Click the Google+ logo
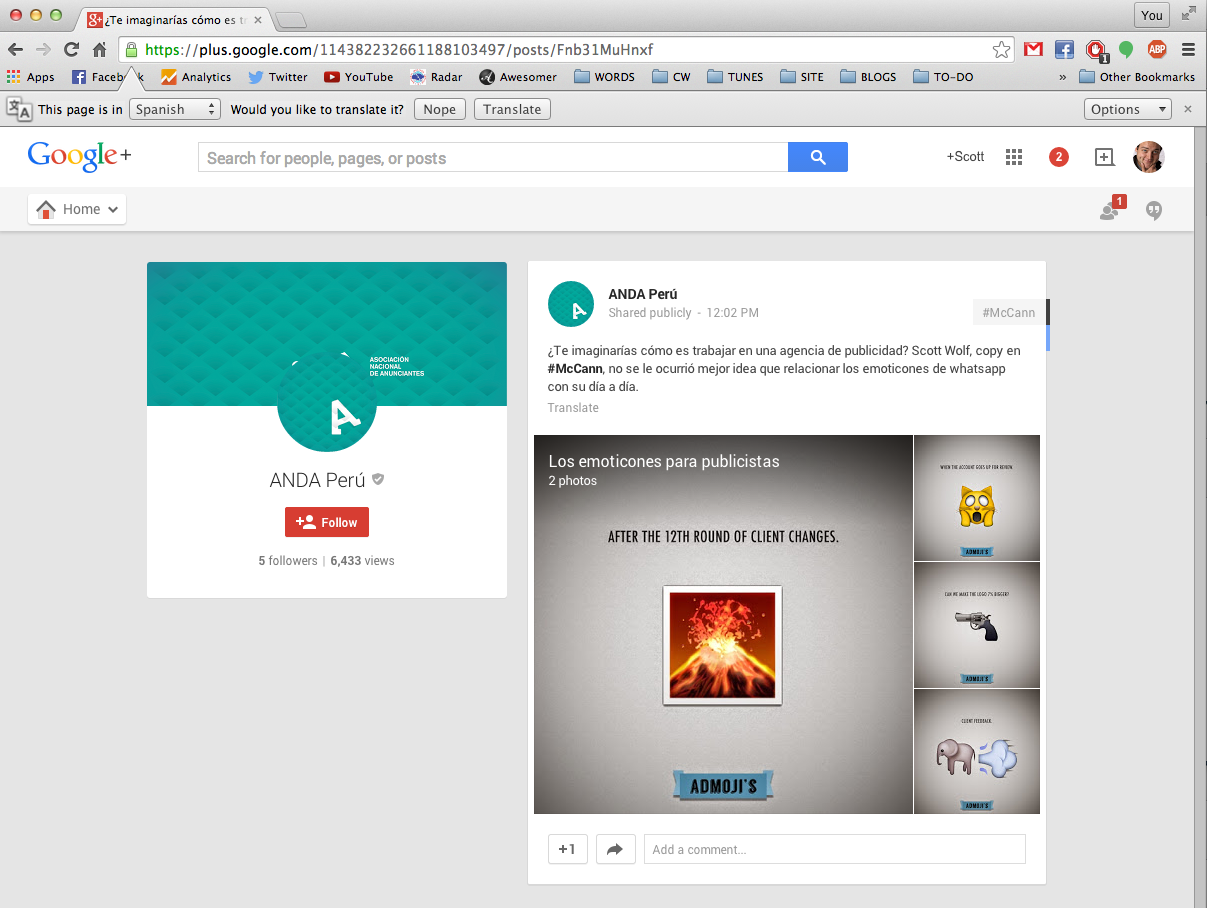Viewport: 1207px width, 908px height. (x=79, y=155)
